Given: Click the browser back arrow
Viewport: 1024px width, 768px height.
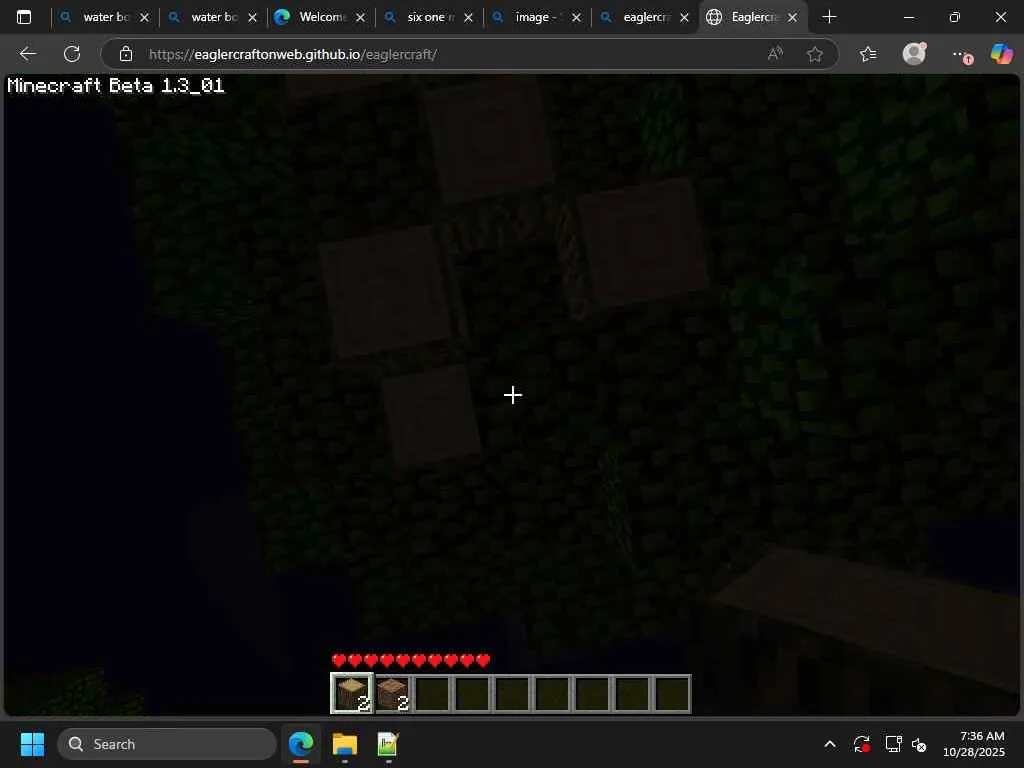Looking at the screenshot, I should tap(27, 54).
